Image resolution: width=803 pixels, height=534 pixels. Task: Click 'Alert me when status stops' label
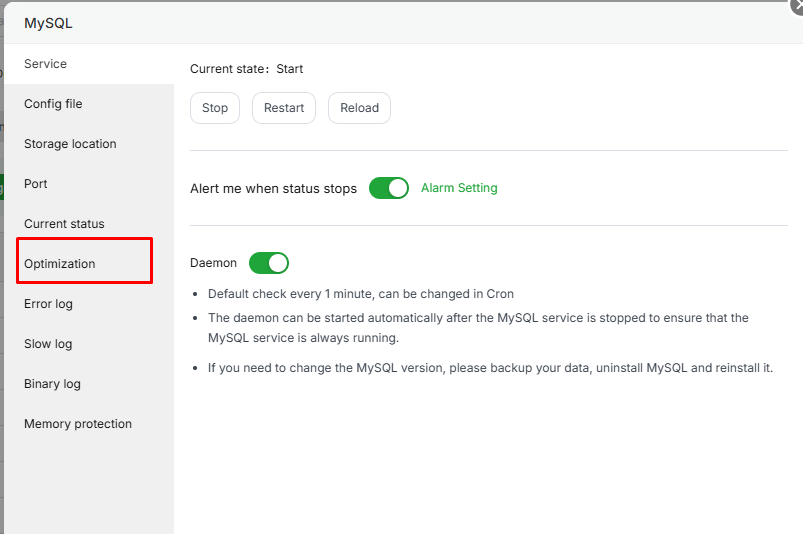coord(273,188)
